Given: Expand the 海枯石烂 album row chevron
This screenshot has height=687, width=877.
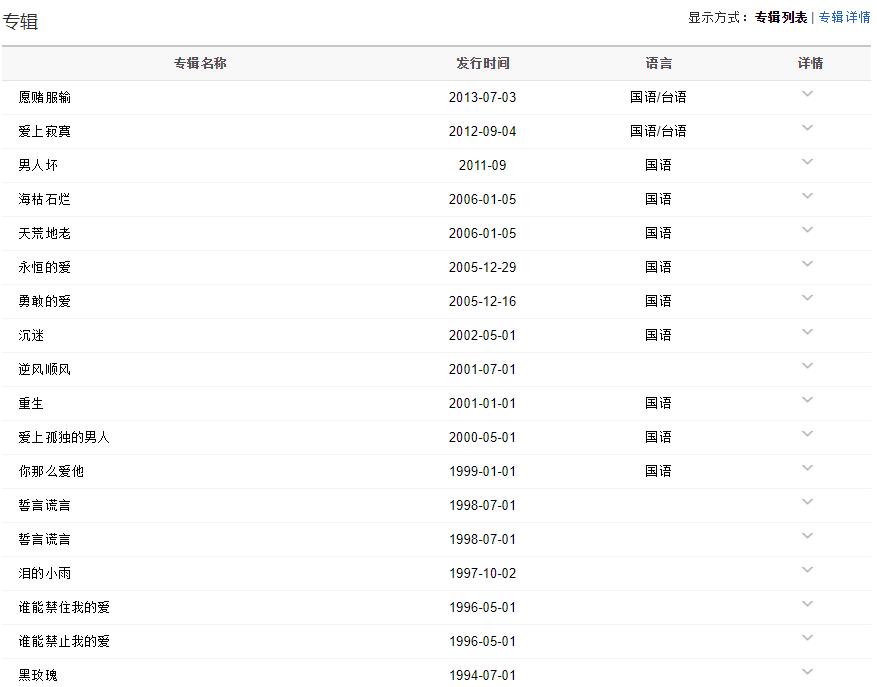Looking at the screenshot, I should pos(808,196).
